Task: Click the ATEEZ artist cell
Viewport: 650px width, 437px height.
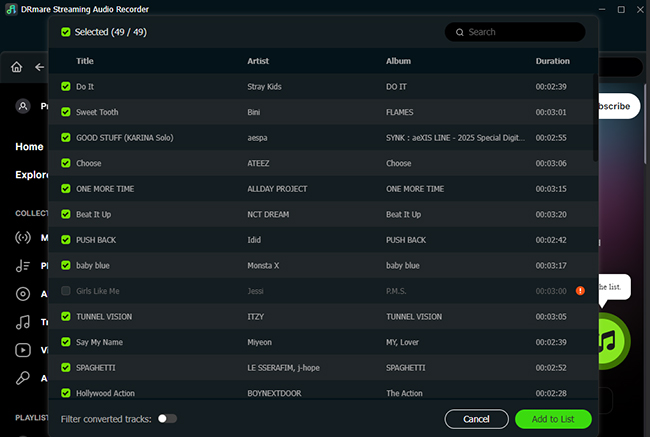Action: tap(258, 163)
